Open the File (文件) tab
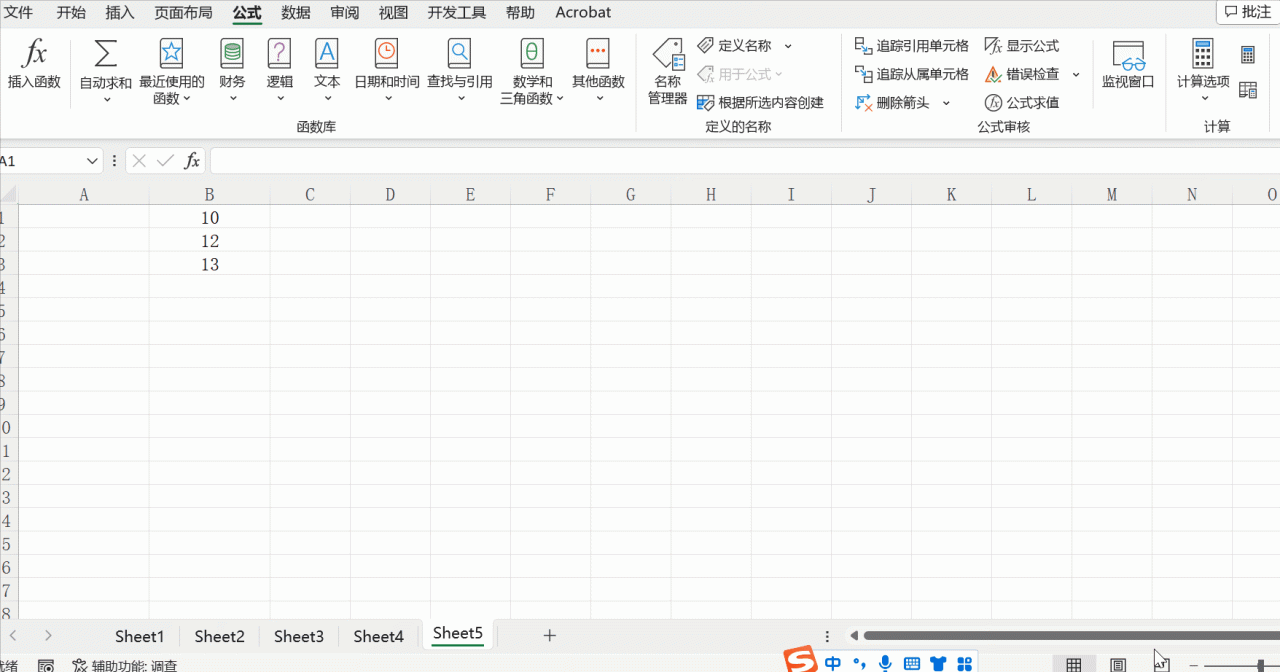Image resolution: width=1280 pixels, height=672 pixels. 18,12
